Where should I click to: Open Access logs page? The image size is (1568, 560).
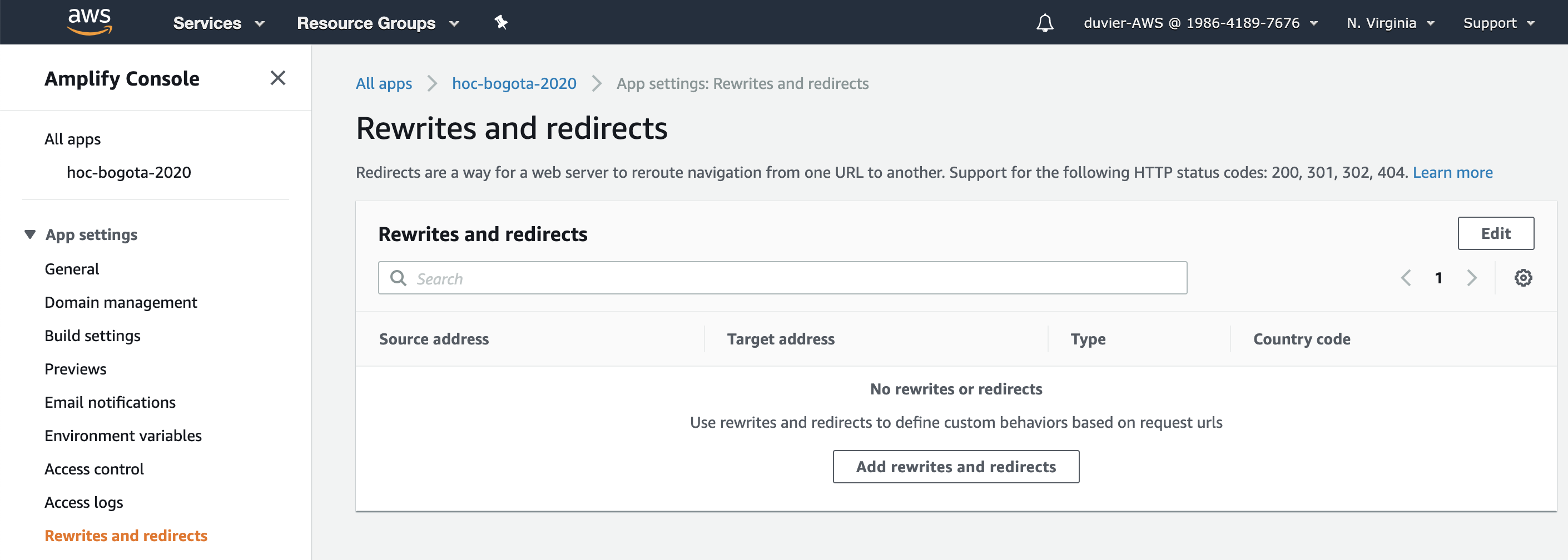[x=84, y=503]
